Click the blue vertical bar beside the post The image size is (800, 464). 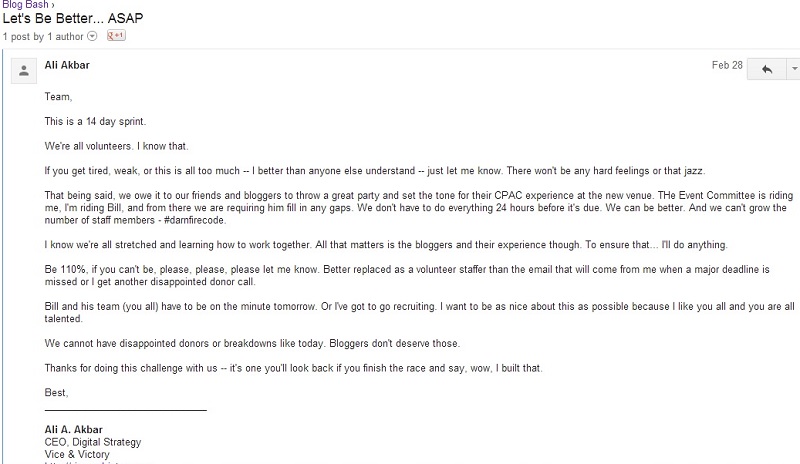click(2, 257)
